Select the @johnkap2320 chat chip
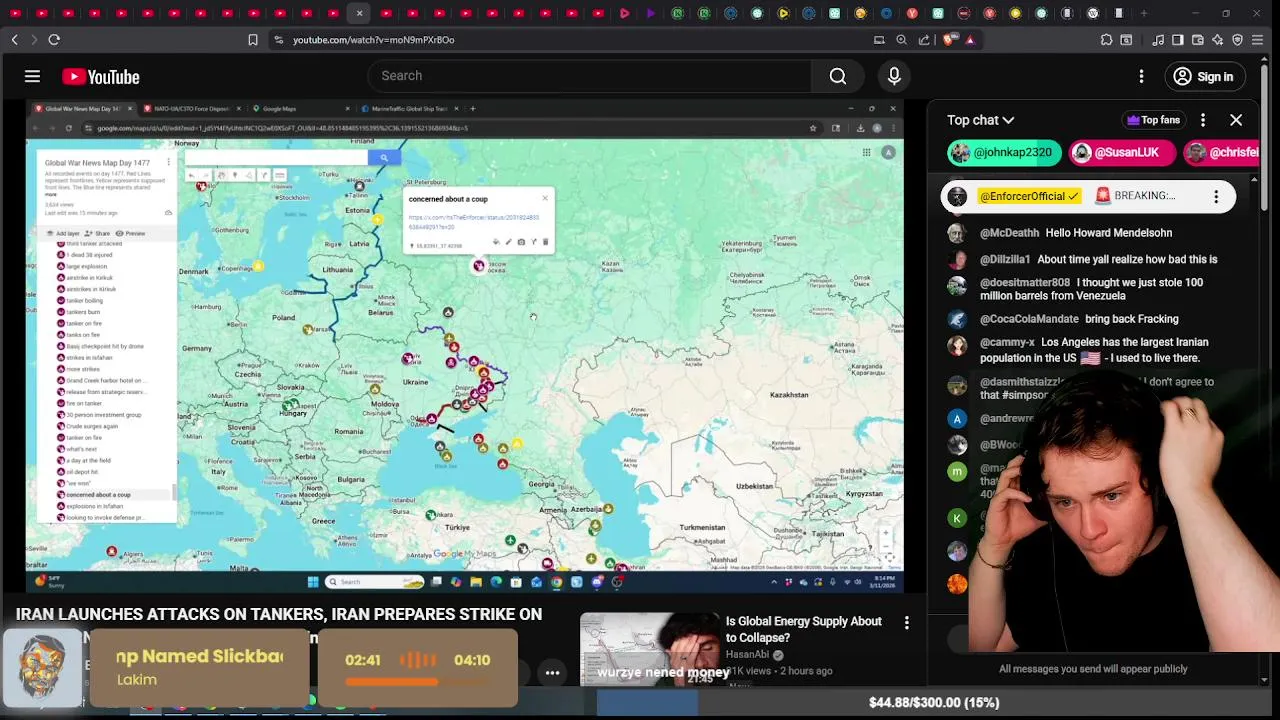 point(1004,153)
